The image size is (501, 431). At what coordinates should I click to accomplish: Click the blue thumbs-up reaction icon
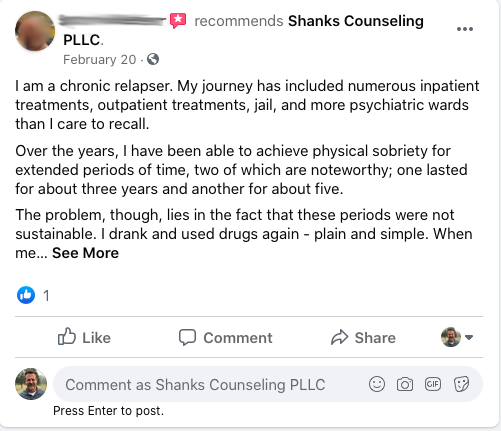point(26,295)
